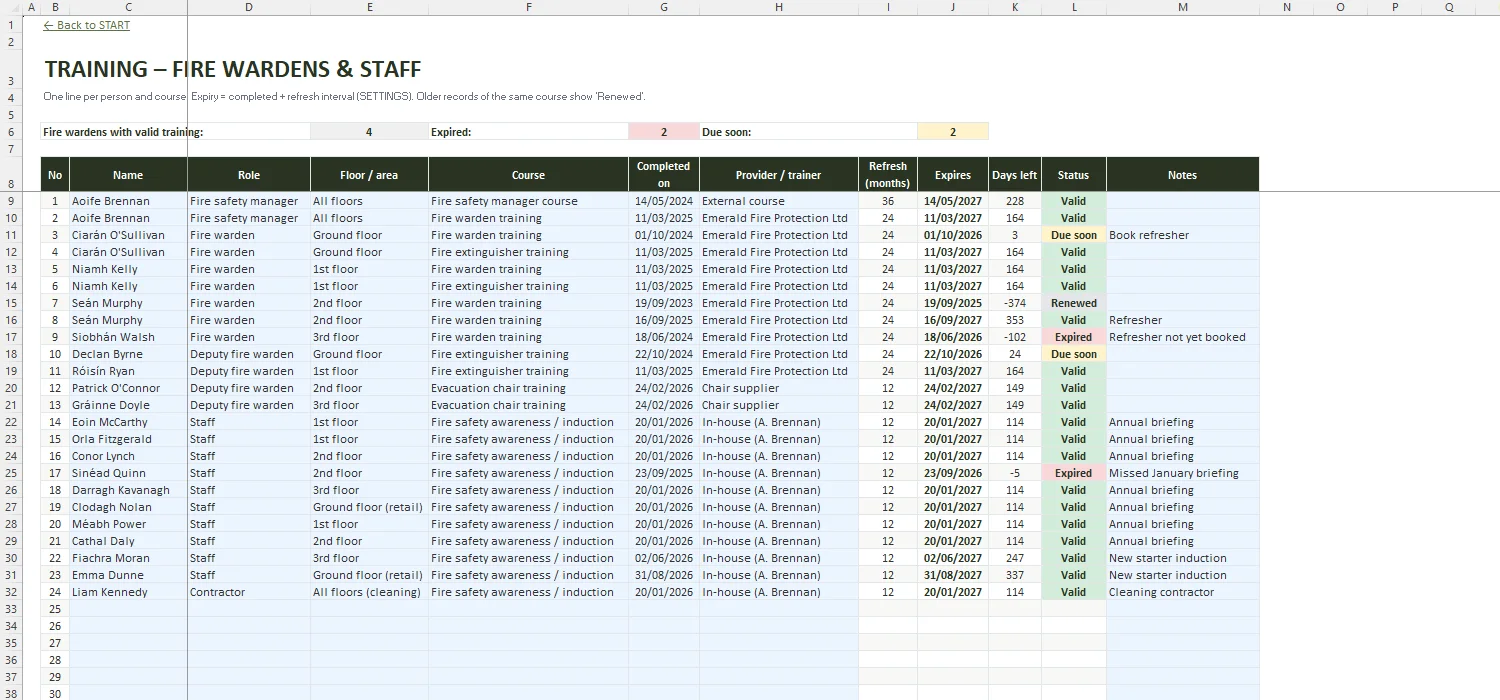Click the expiry date 31/08/2027
This screenshot has height=700, width=1500.
click(953, 575)
